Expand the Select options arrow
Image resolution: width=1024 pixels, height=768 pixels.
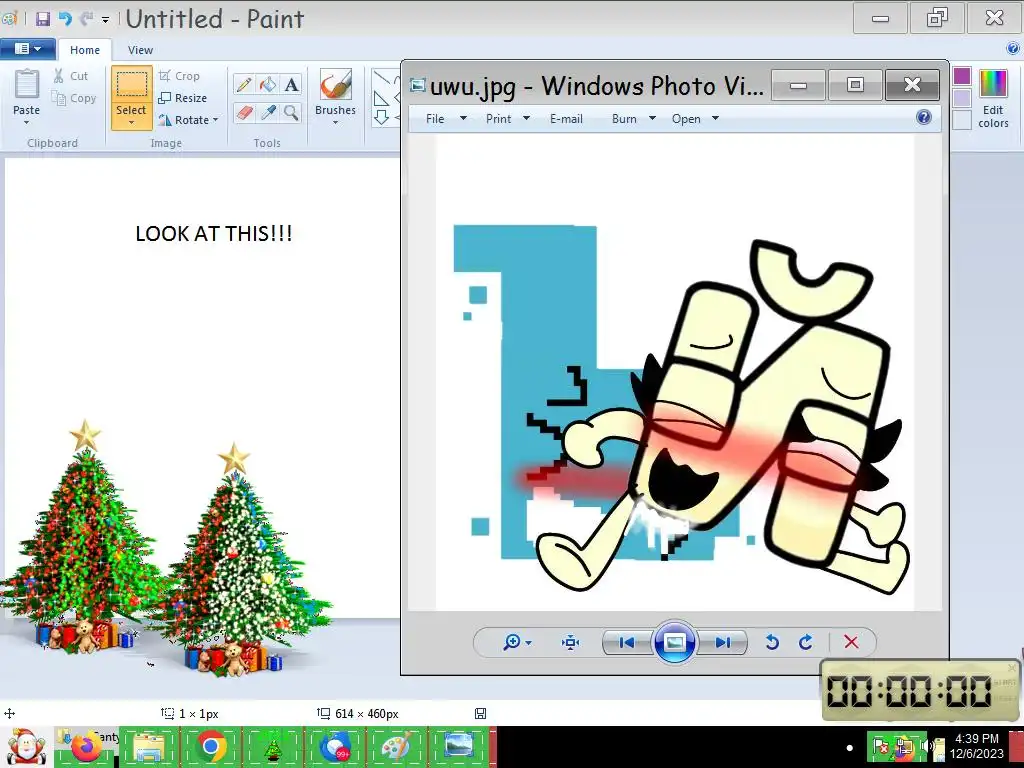pyautogui.click(x=131, y=121)
